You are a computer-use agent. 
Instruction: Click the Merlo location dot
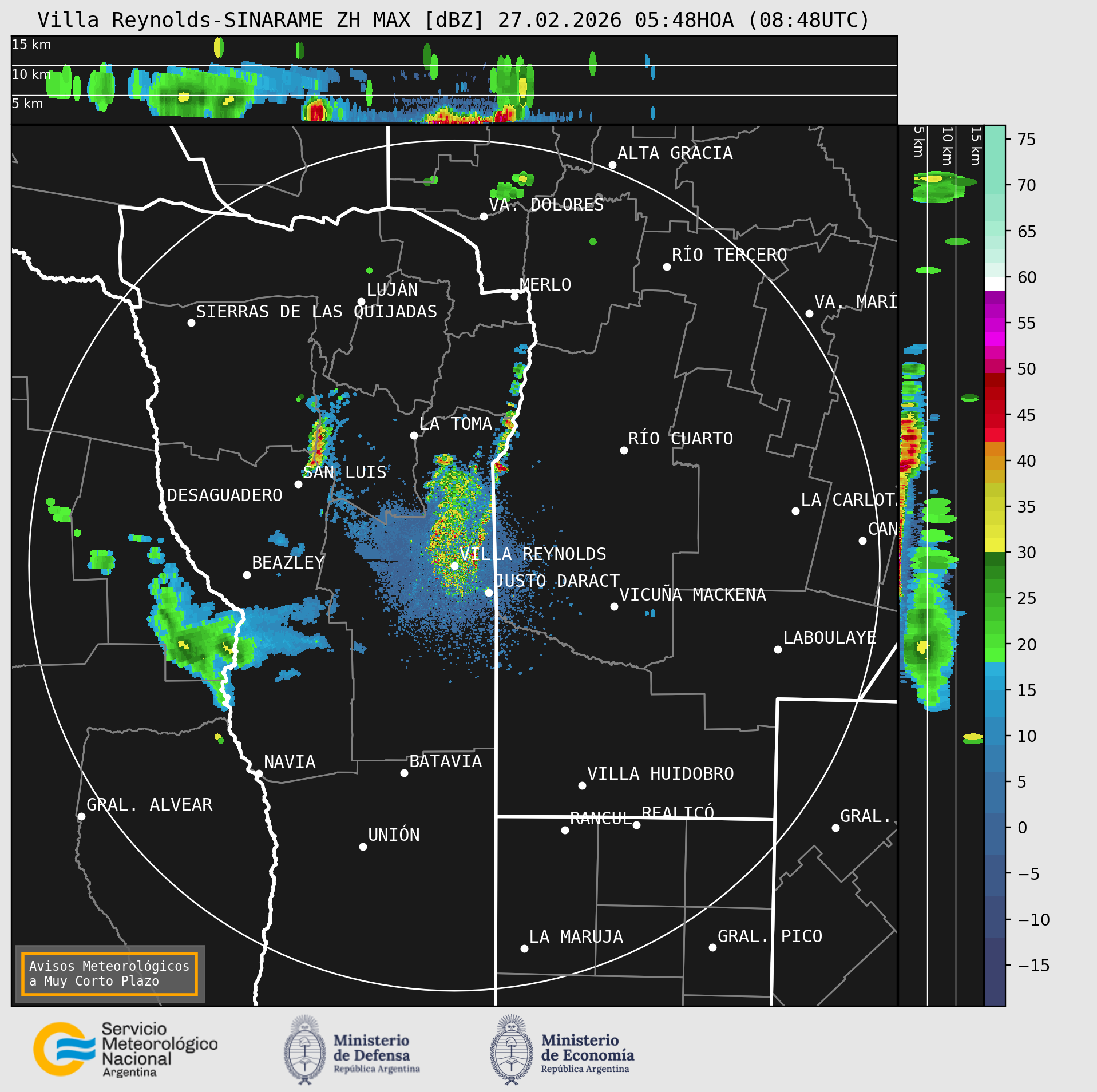(x=514, y=296)
